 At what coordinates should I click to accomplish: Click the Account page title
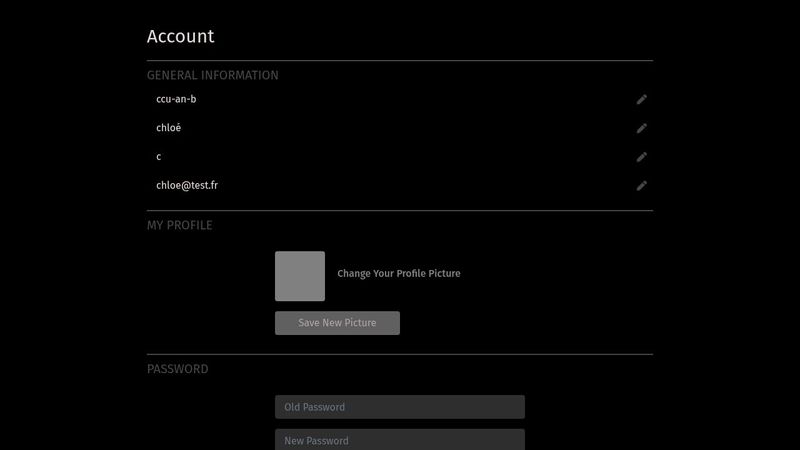point(181,36)
